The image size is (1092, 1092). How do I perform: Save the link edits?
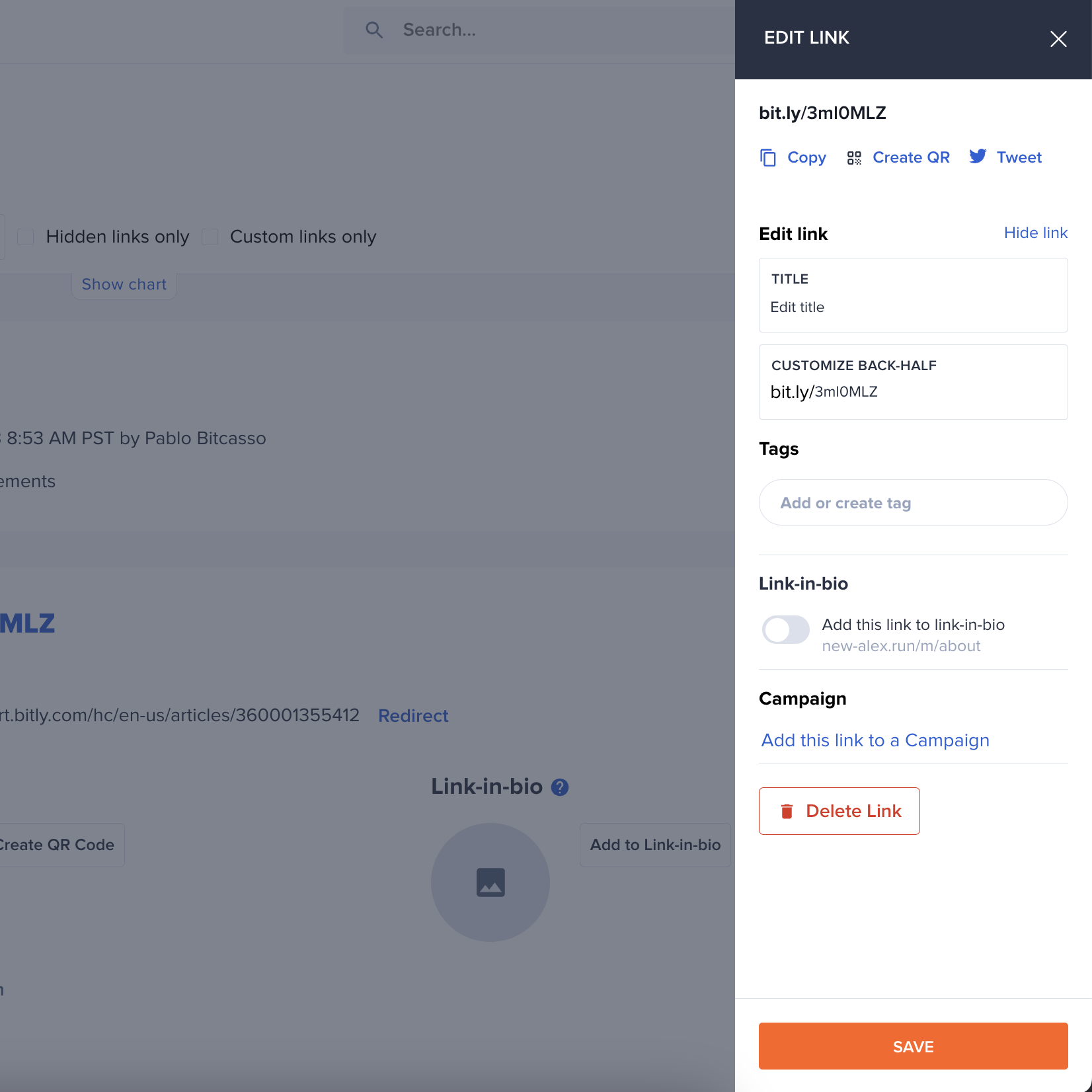[x=913, y=1046]
